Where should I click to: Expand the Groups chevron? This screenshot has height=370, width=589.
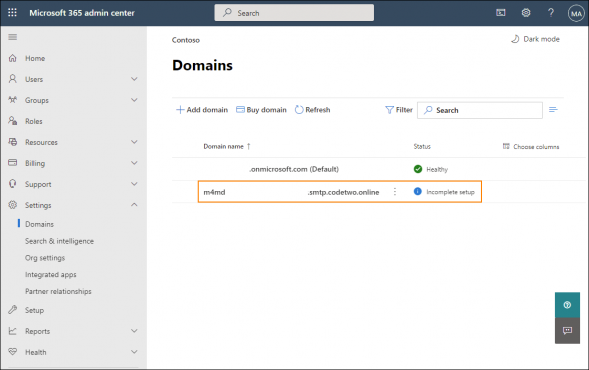point(134,100)
